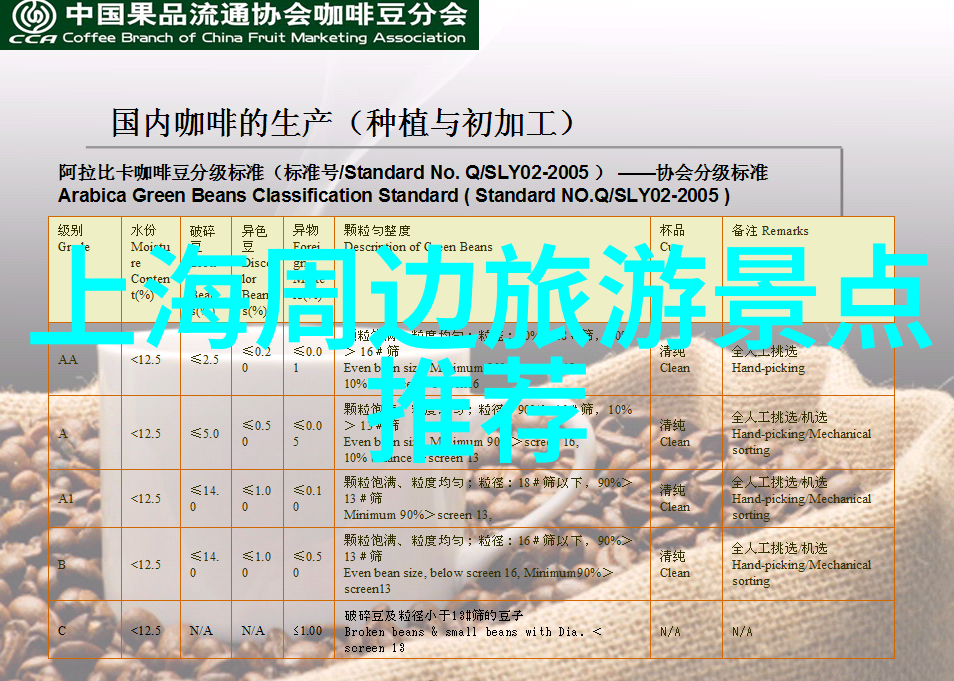
Task: Select the 级别 Grade column header
Action: pos(73,238)
